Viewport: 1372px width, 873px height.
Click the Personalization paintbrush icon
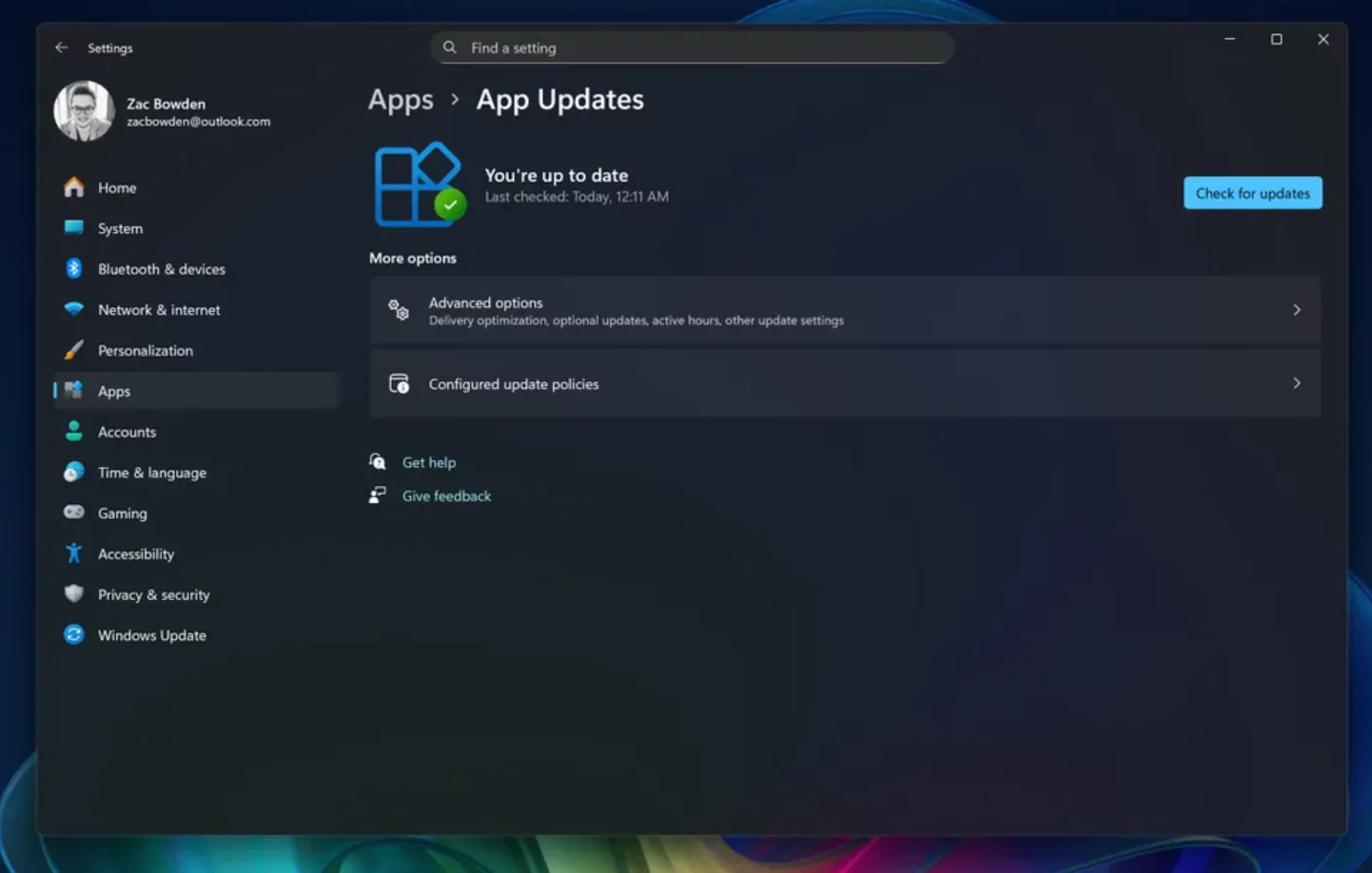74,350
